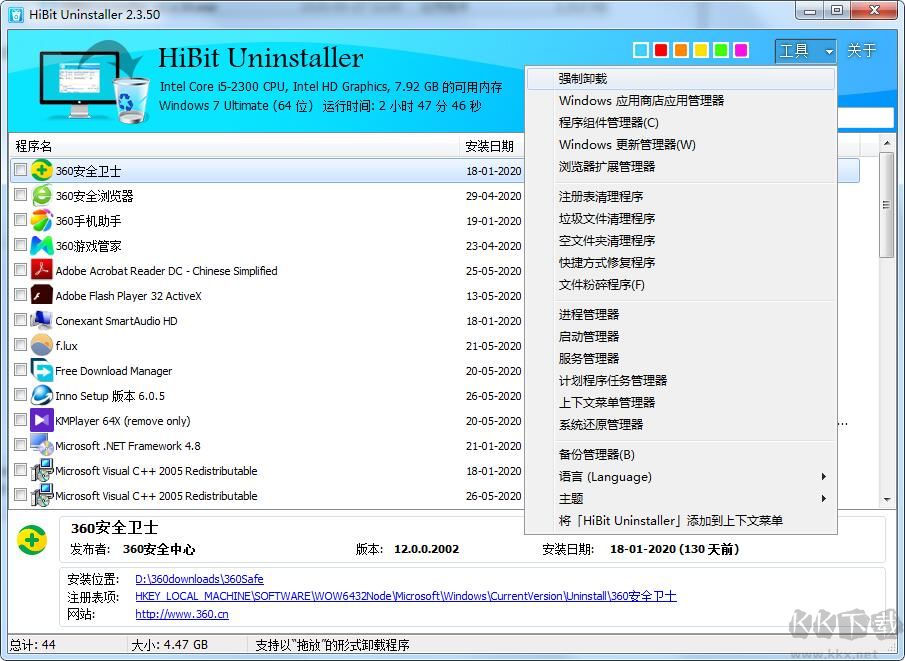Image resolution: width=905 pixels, height=661 pixels.
Task: Open 快捷方式修复程序
Action: coord(682,262)
